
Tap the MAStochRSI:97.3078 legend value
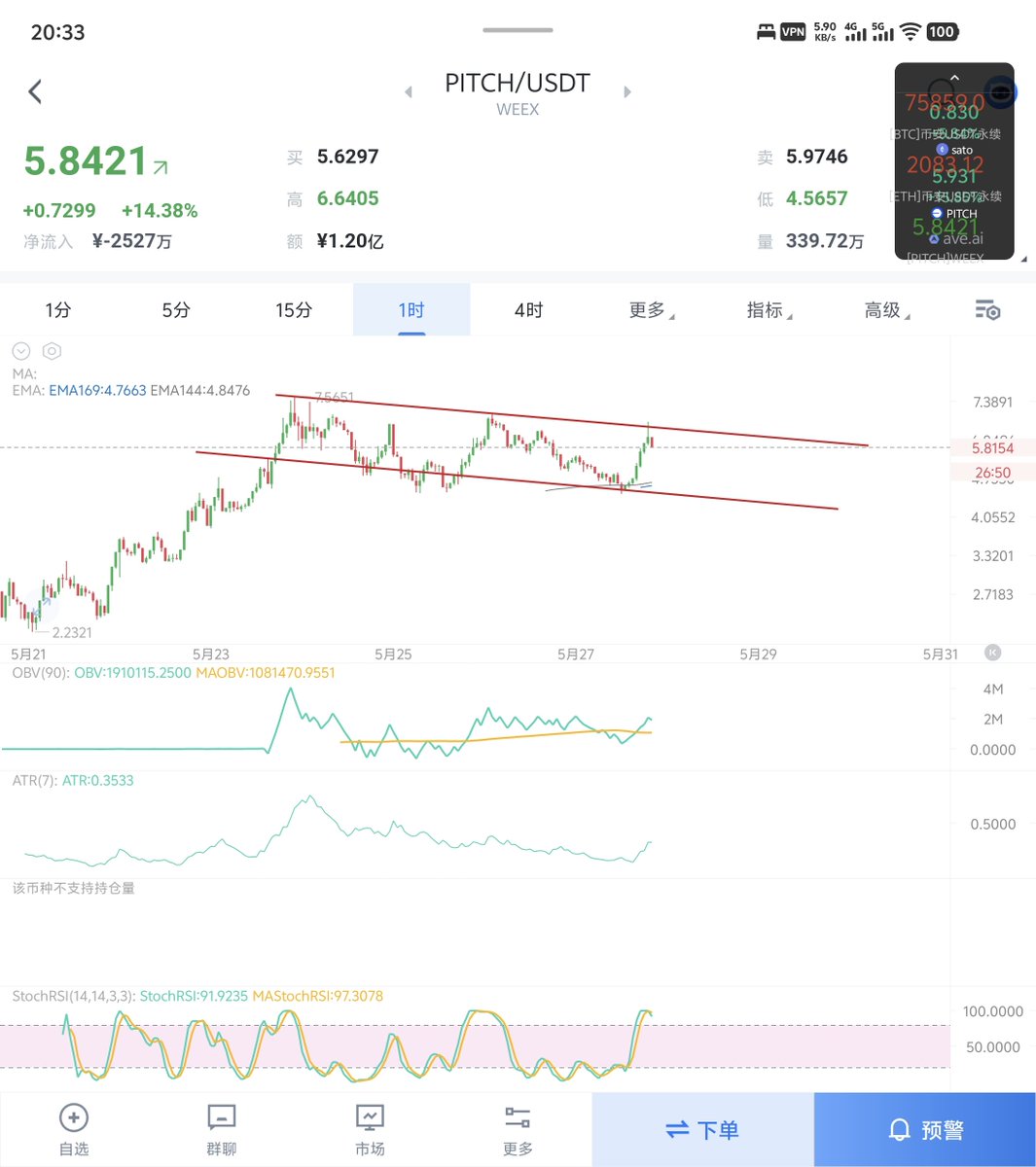(318, 996)
